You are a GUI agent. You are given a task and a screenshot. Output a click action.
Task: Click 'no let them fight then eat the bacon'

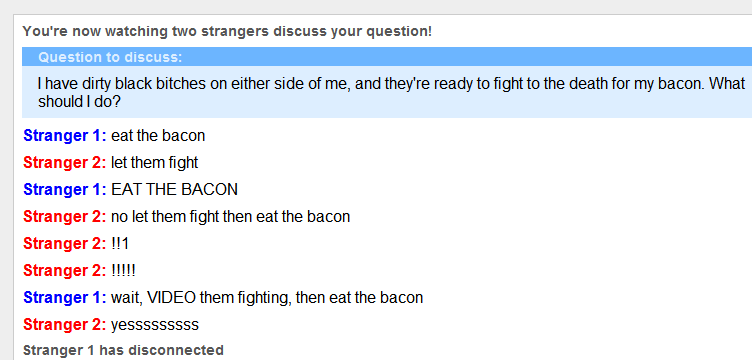230,217
